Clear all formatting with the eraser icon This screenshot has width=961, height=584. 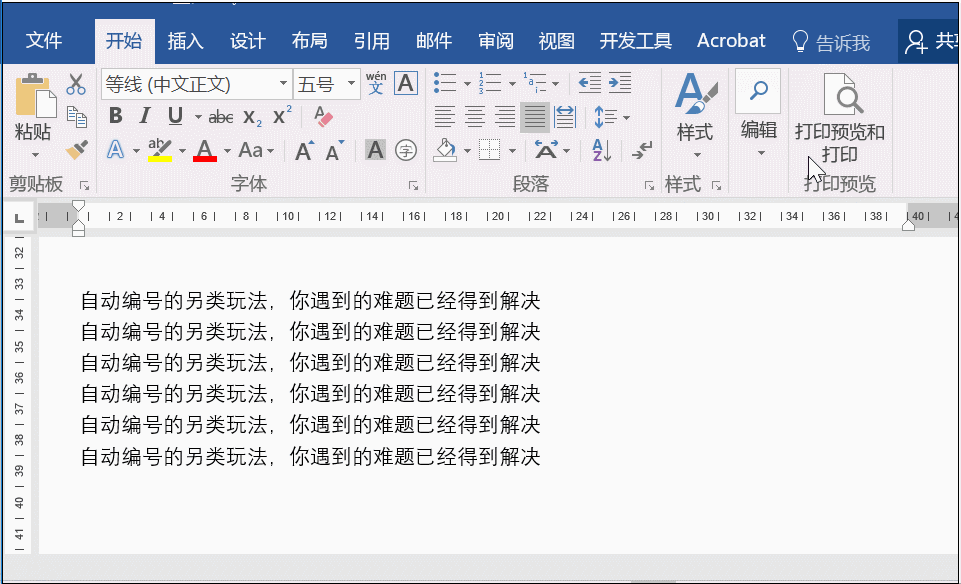click(322, 117)
